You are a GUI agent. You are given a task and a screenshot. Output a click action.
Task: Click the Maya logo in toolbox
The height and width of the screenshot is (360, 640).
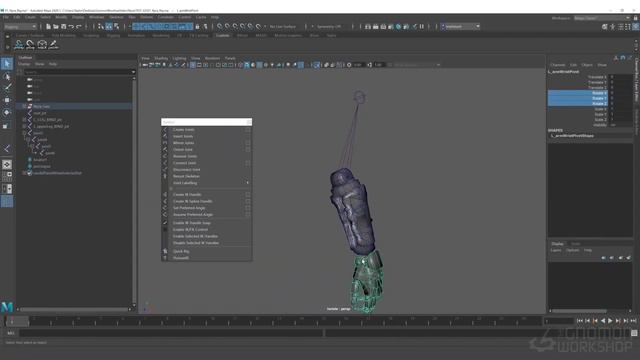click(x=7, y=307)
